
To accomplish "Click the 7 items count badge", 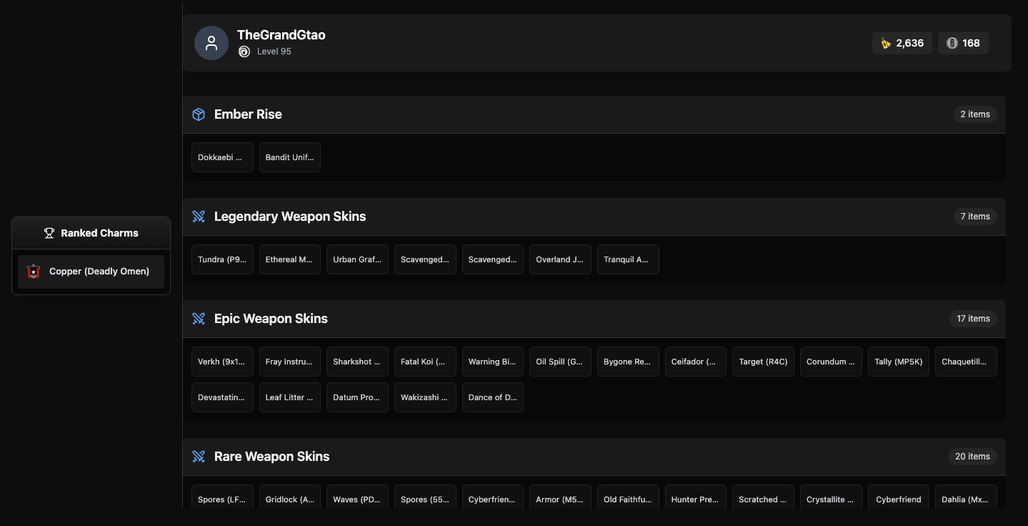I will click(975, 216).
